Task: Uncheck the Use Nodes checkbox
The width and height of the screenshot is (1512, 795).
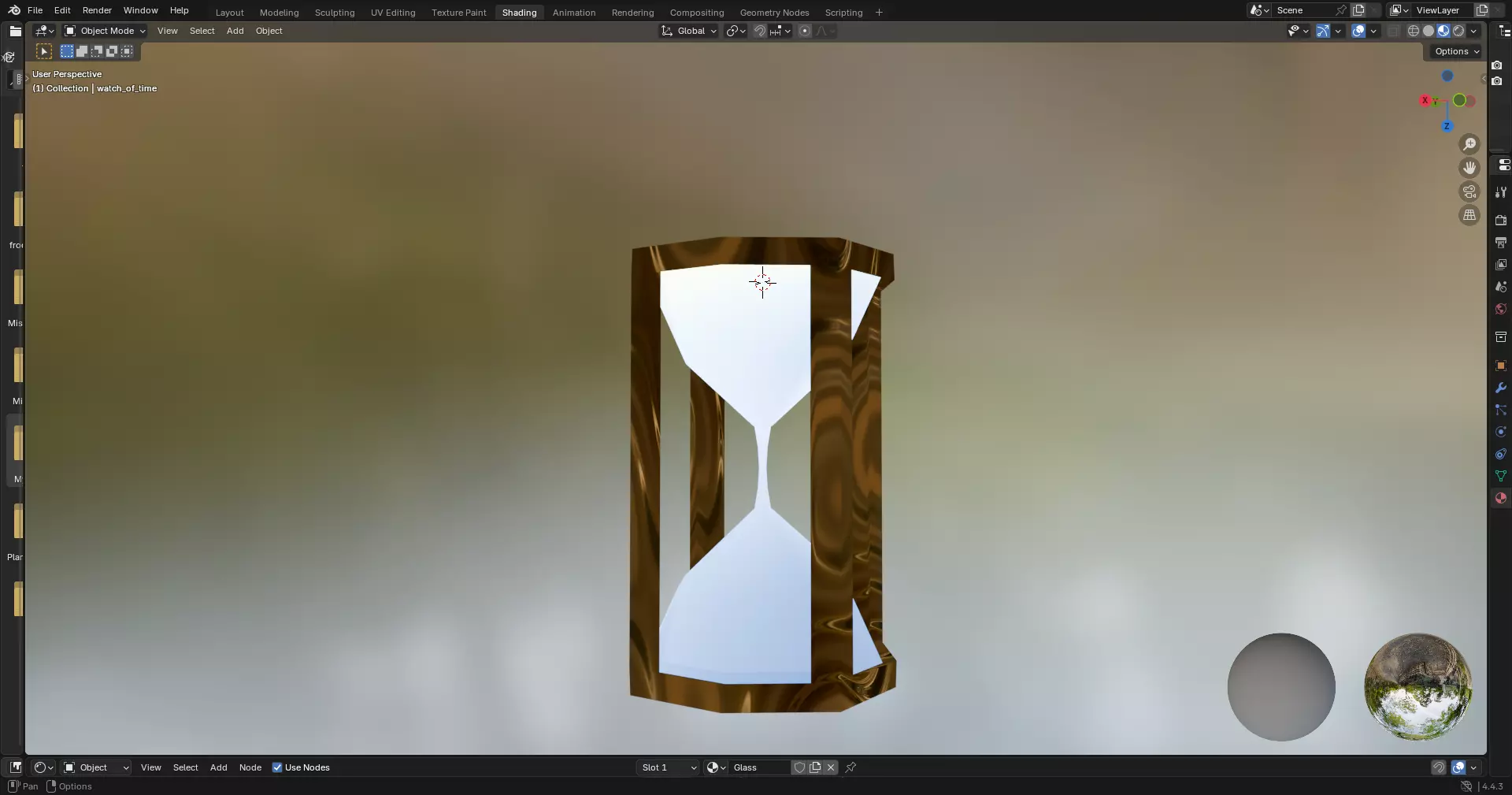Action: [277, 767]
